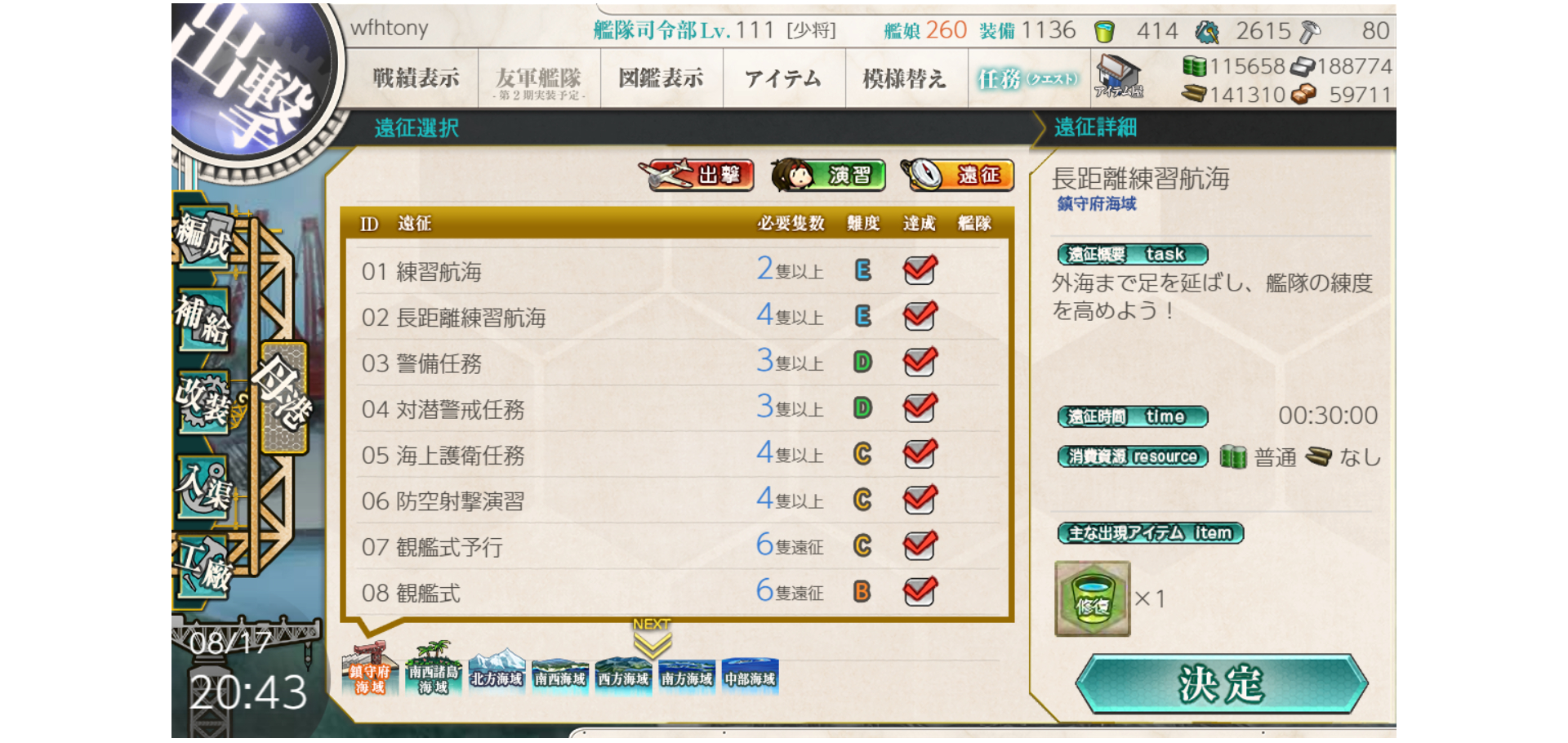This screenshot has height=743, width=1568.
Task: Select expedition 03 警備任務 row
Action: point(673,363)
